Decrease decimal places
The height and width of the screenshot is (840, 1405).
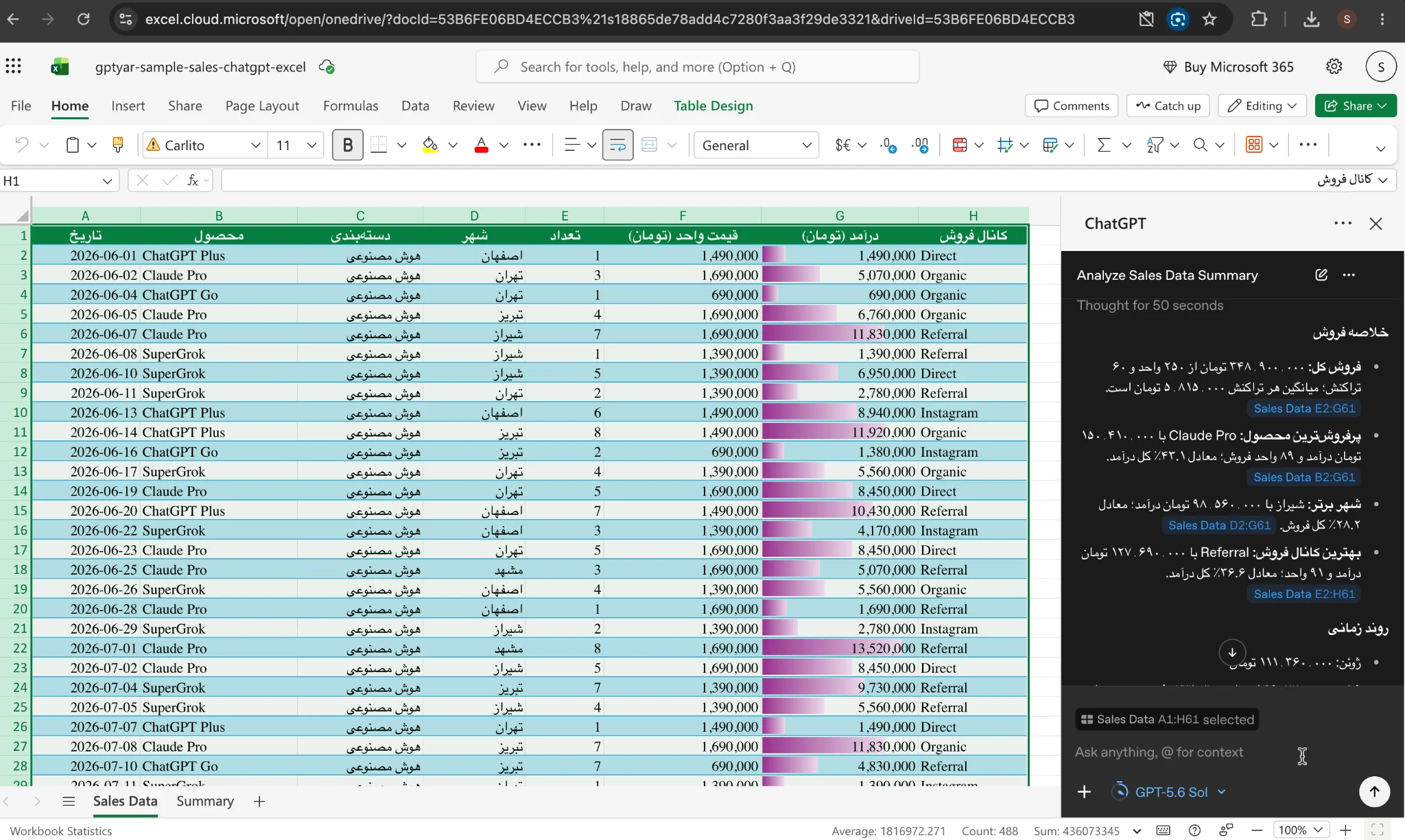pos(889,145)
